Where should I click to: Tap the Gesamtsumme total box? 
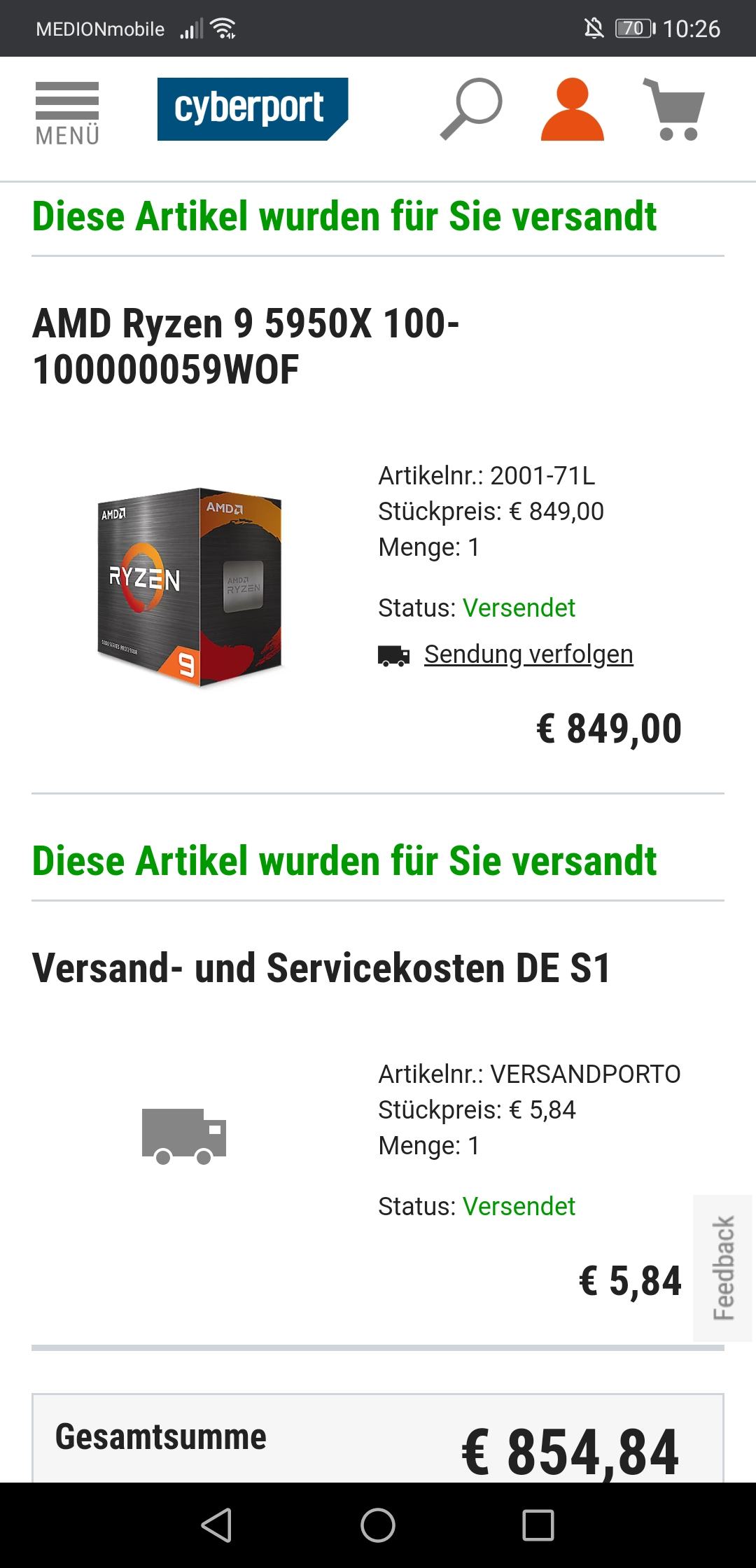click(378, 1438)
